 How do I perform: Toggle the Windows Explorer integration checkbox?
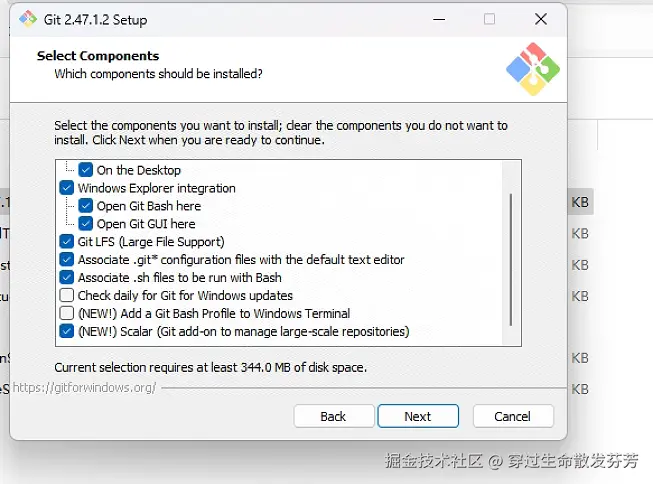(67, 188)
